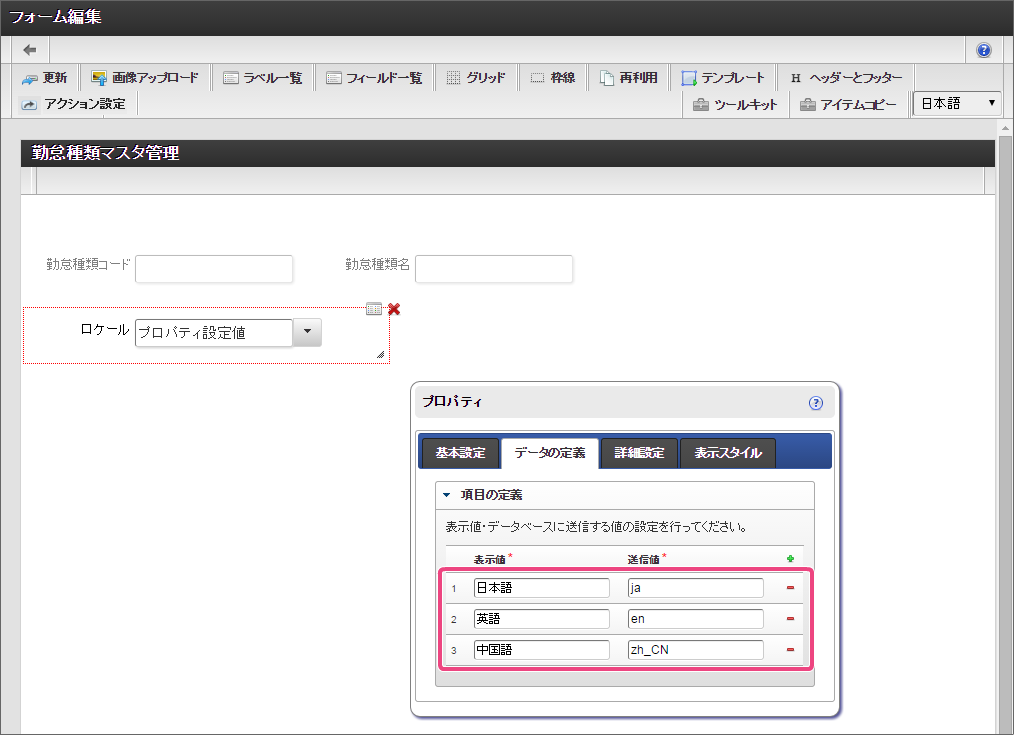
Task: Collapse the 項目の定義 section
Action: 447,495
